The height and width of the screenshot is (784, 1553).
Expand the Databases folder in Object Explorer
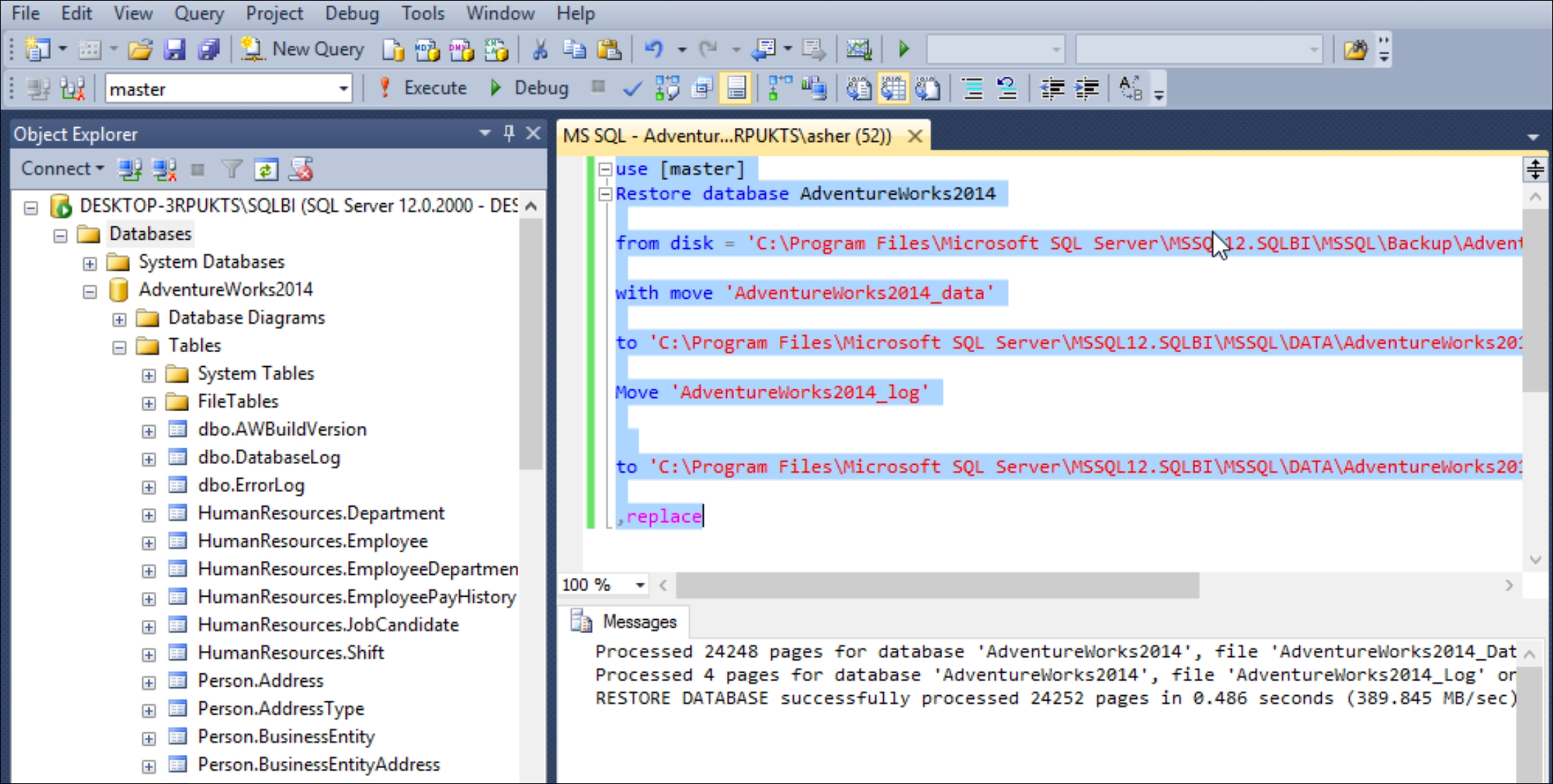tap(58, 232)
